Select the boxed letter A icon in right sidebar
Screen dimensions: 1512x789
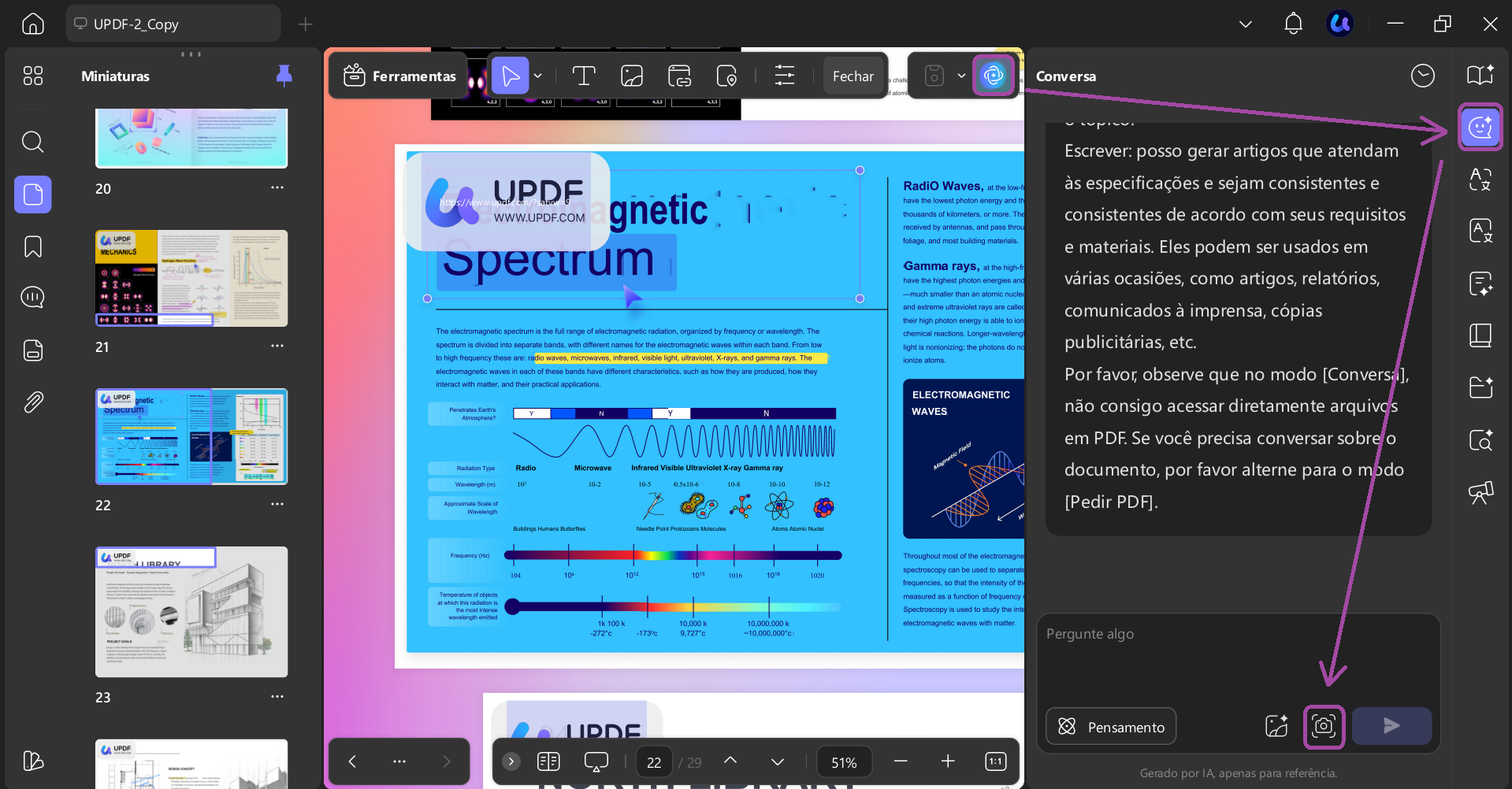coord(1480,231)
